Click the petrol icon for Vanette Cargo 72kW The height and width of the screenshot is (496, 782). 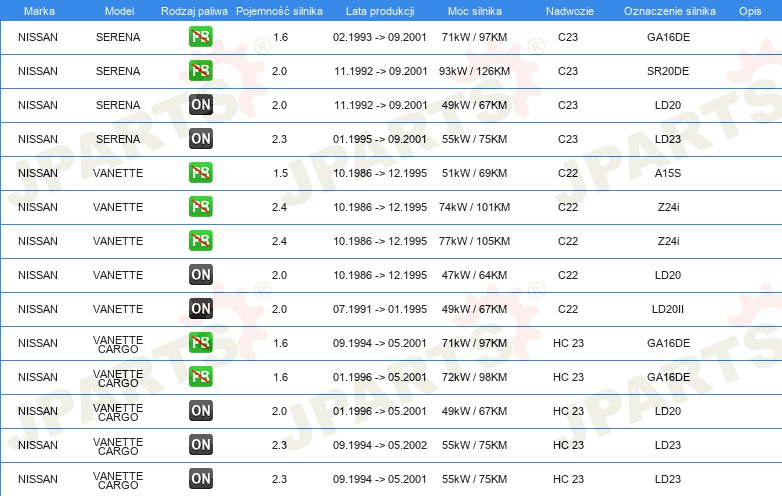tap(200, 376)
